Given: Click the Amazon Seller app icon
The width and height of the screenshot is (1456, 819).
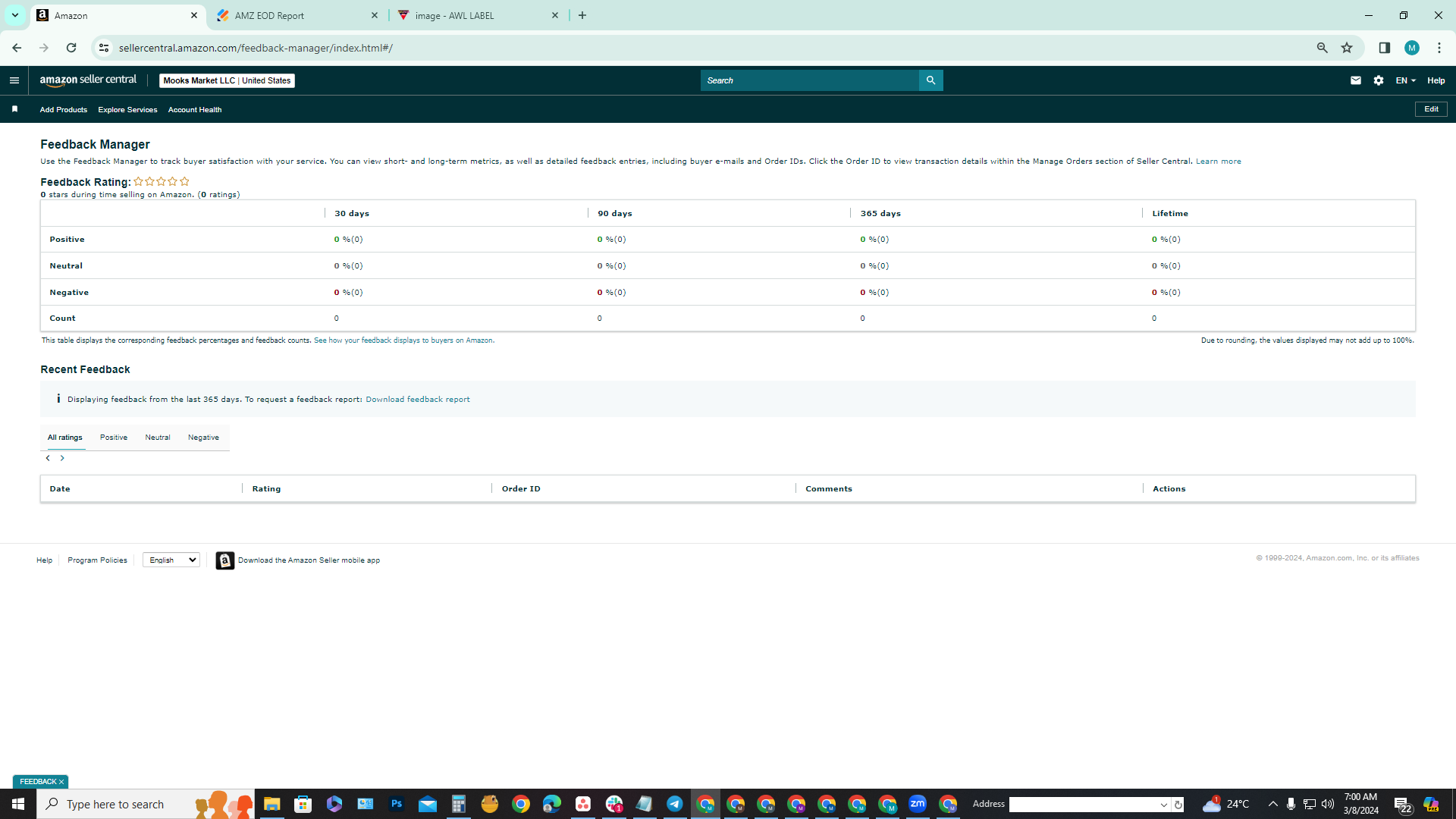Looking at the screenshot, I should point(225,560).
